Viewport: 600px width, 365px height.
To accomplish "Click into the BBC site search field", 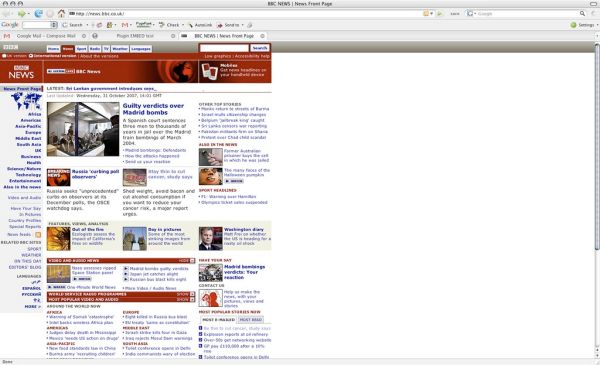I will click(224, 48).
